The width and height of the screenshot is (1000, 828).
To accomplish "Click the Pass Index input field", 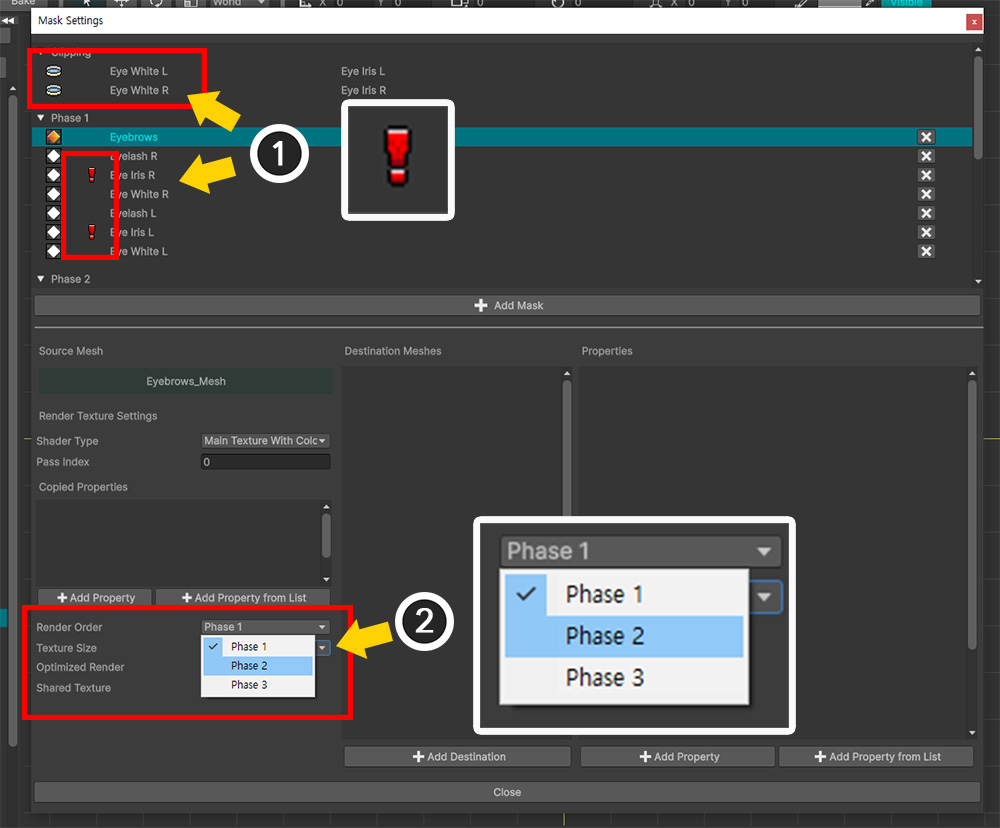I will pyautogui.click(x=265, y=462).
